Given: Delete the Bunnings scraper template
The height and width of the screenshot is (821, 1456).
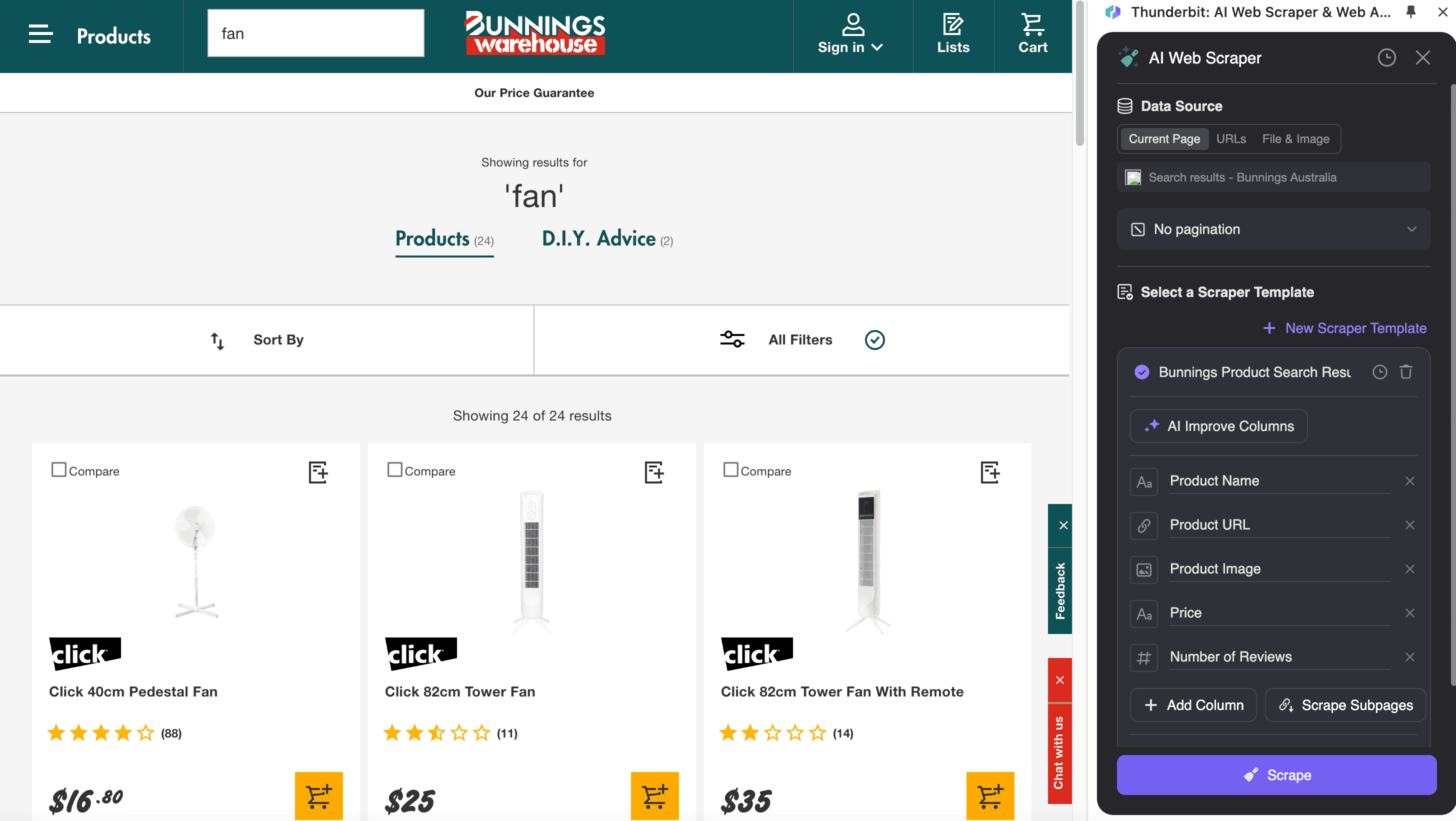Looking at the screenshot, I should [1405, 372].
